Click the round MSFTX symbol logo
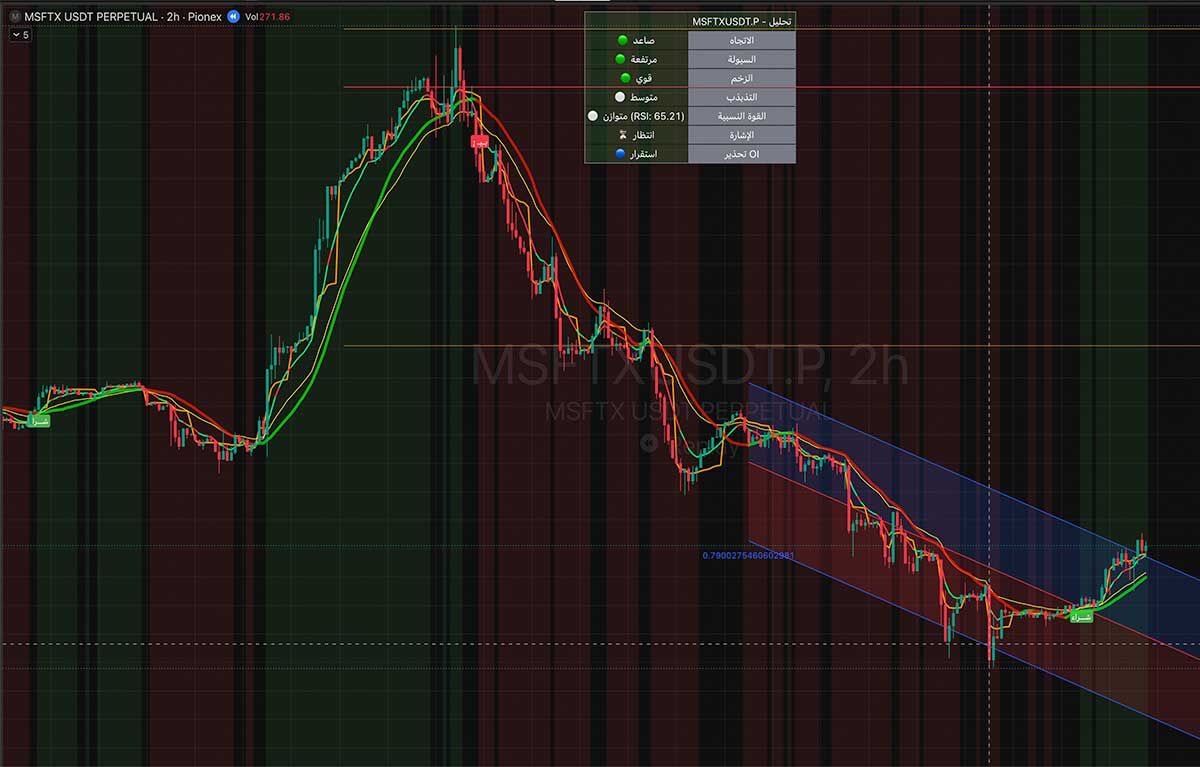Screen dimensions: 1200x767 pos(15,17)
